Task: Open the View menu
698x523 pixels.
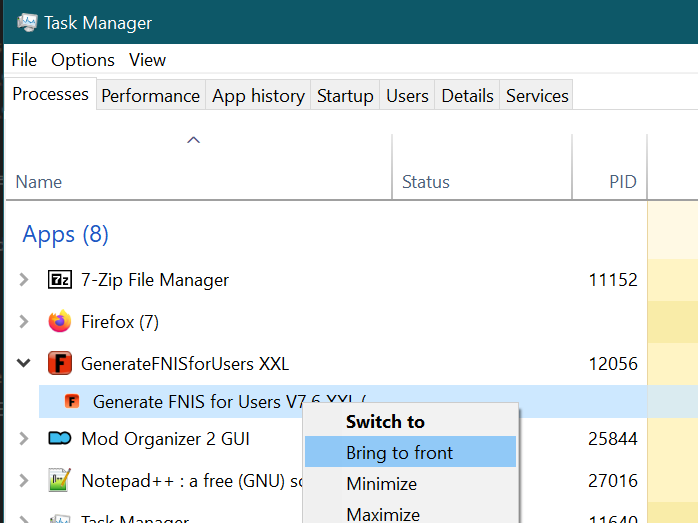Action: tap(147, 60)
